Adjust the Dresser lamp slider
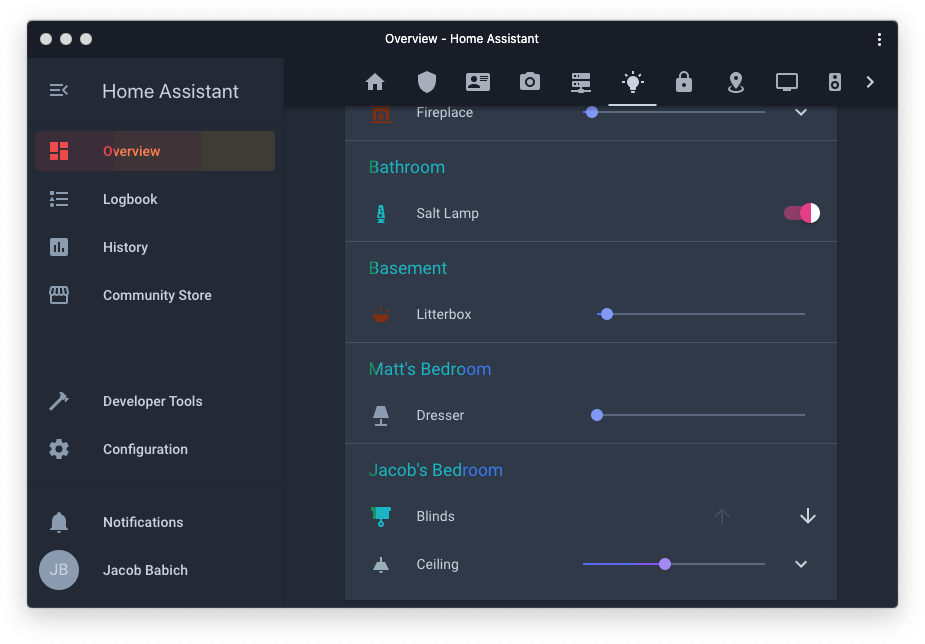This screenshot has width=925, height=644. [x=697, y=415]
